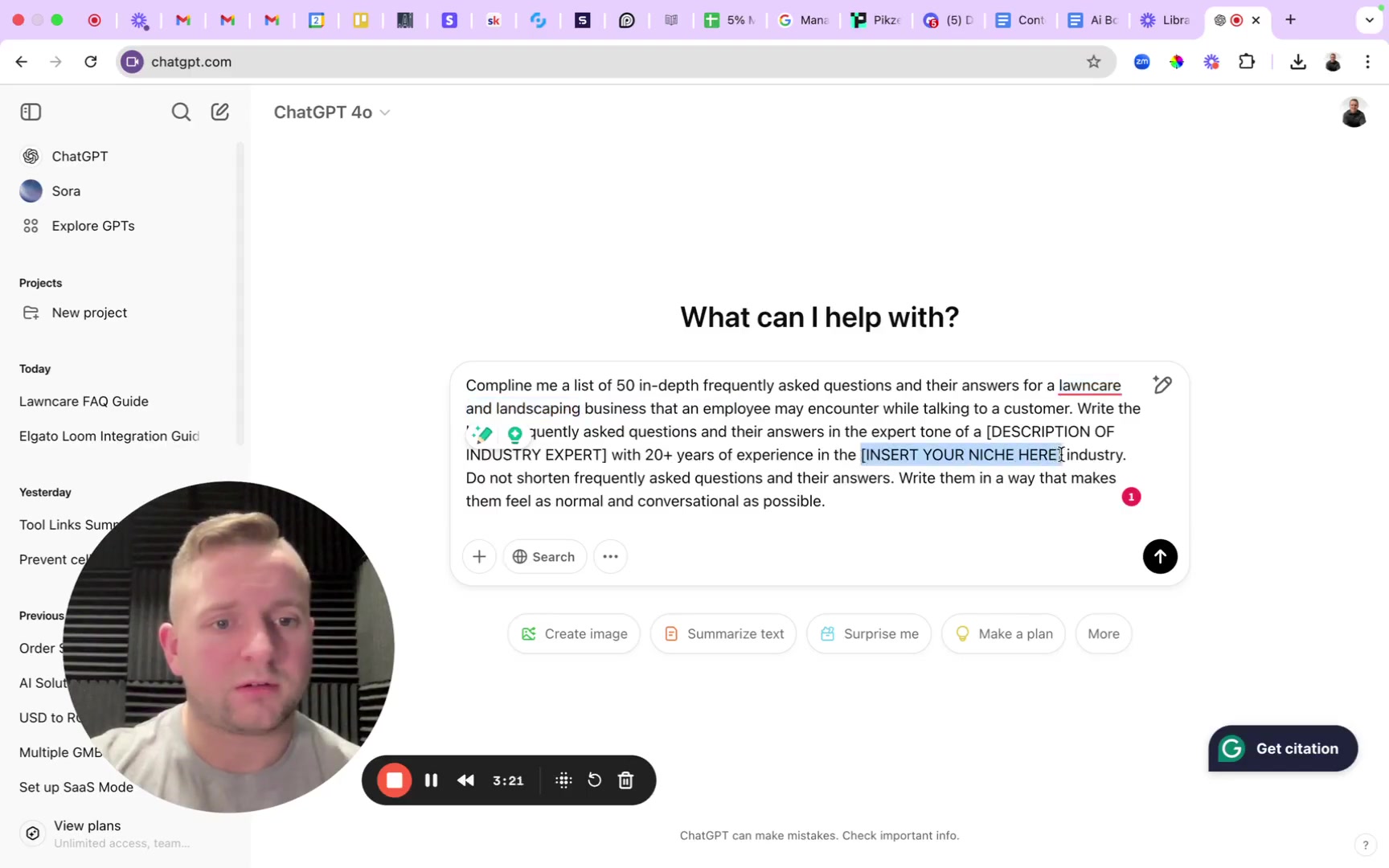Restart the recording
Screen dimensions: 1389x868
(594, 780)
